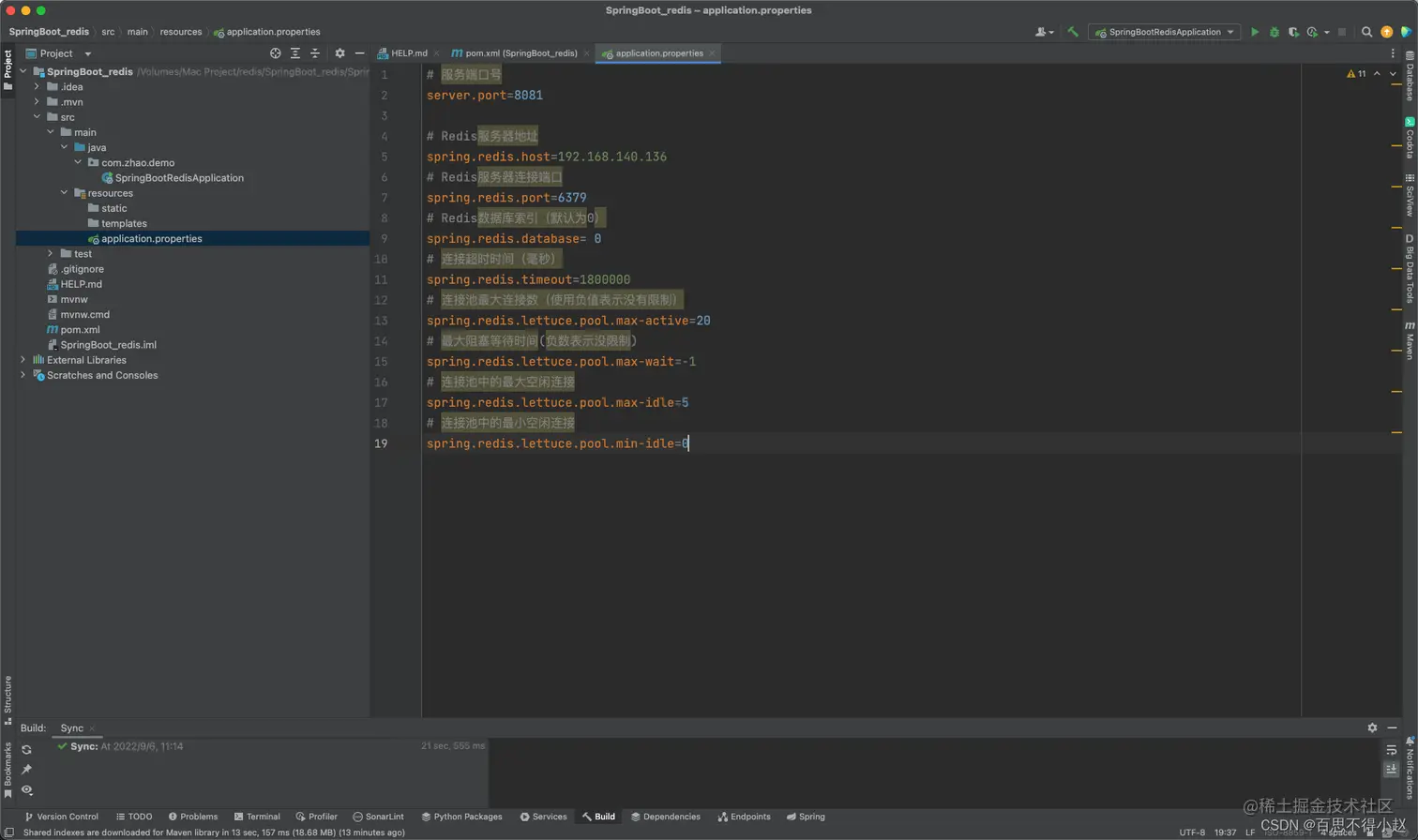Close the application.properties editor tab
Screen dimensions: 1418x840
pos(712,53)
